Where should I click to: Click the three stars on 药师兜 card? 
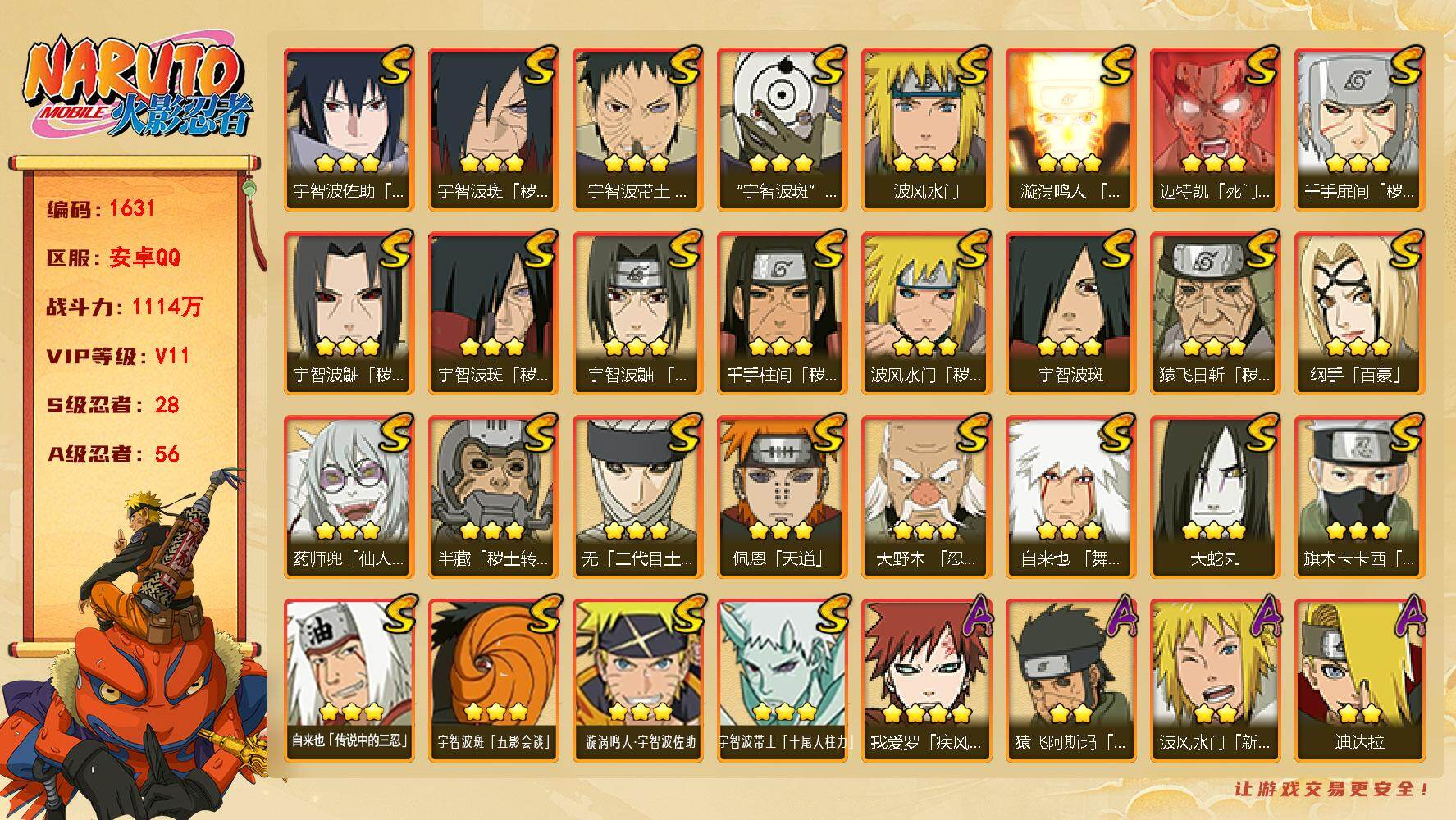[x=349, y=530]
